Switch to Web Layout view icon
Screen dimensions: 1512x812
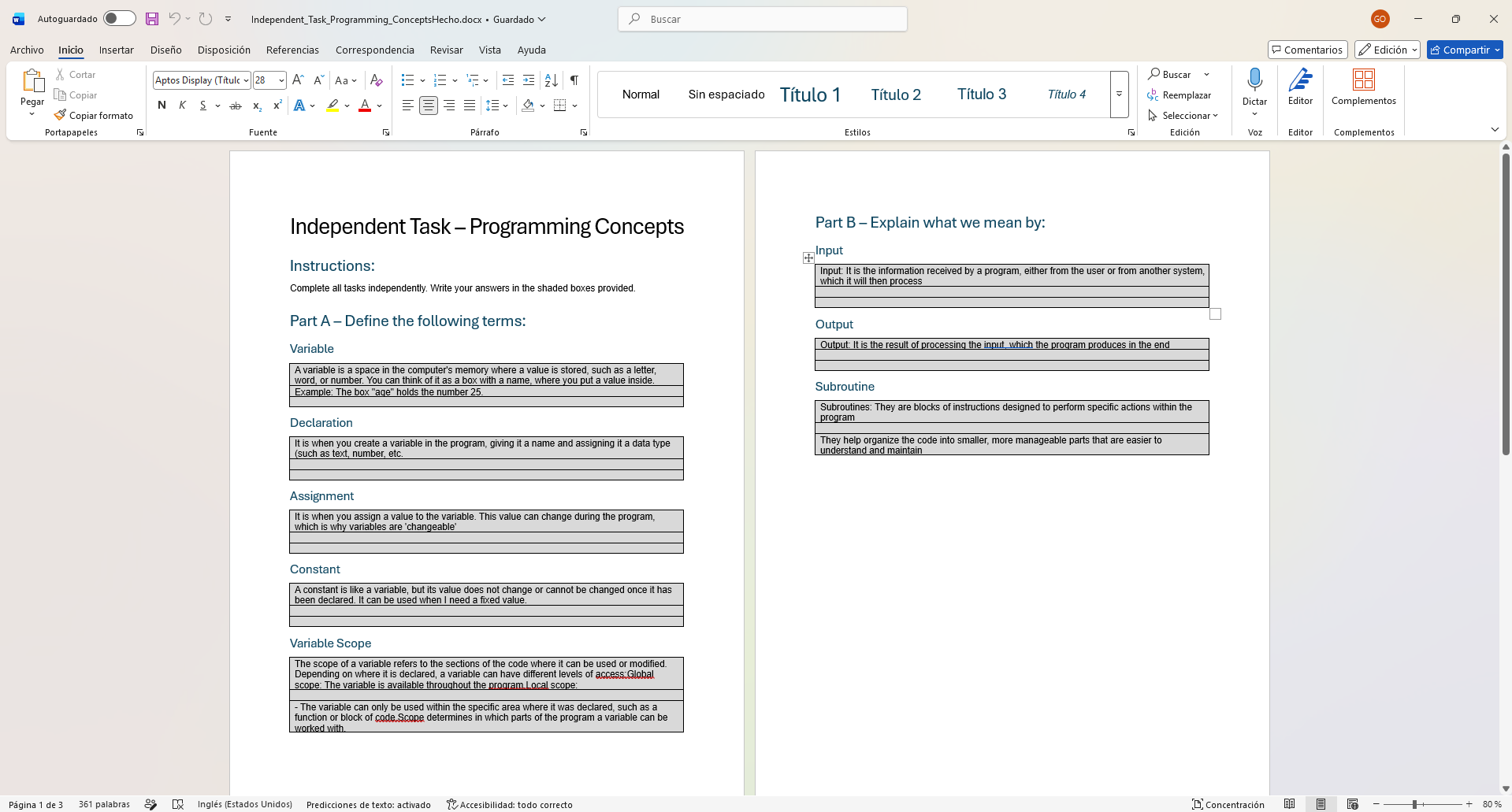tap(1353, 804)
